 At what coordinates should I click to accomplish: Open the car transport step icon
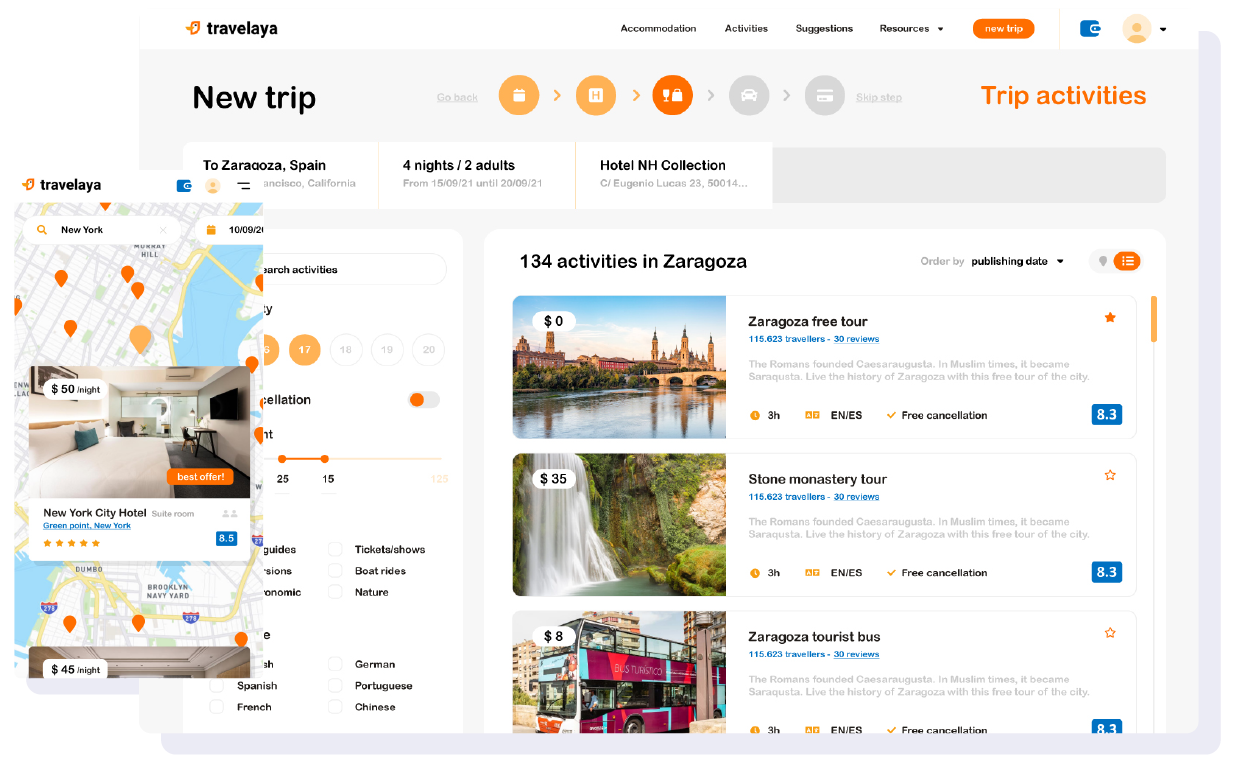coord(749,96)
